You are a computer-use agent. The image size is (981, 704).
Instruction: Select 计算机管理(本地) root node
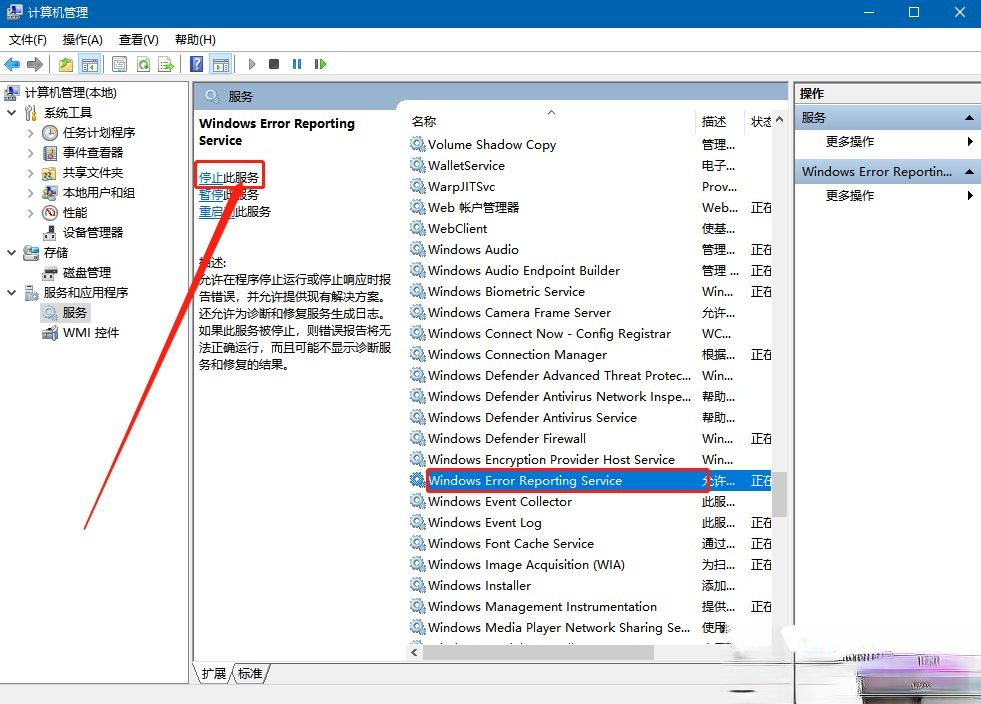click(71, 93)
